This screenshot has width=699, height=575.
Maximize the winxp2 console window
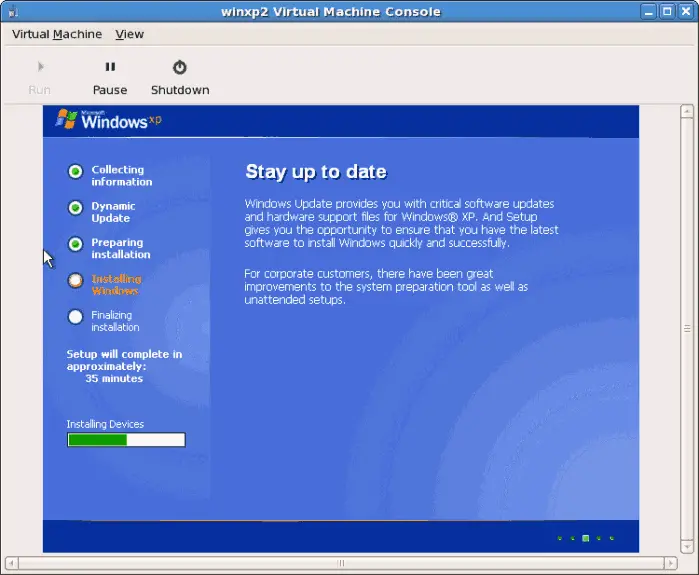click(667, 11)
